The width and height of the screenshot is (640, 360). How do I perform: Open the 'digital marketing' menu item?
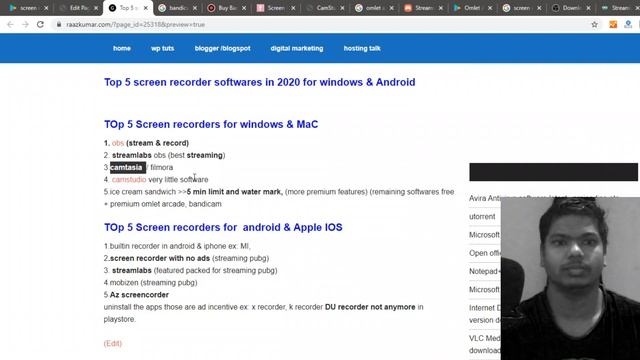pos(297,48)
